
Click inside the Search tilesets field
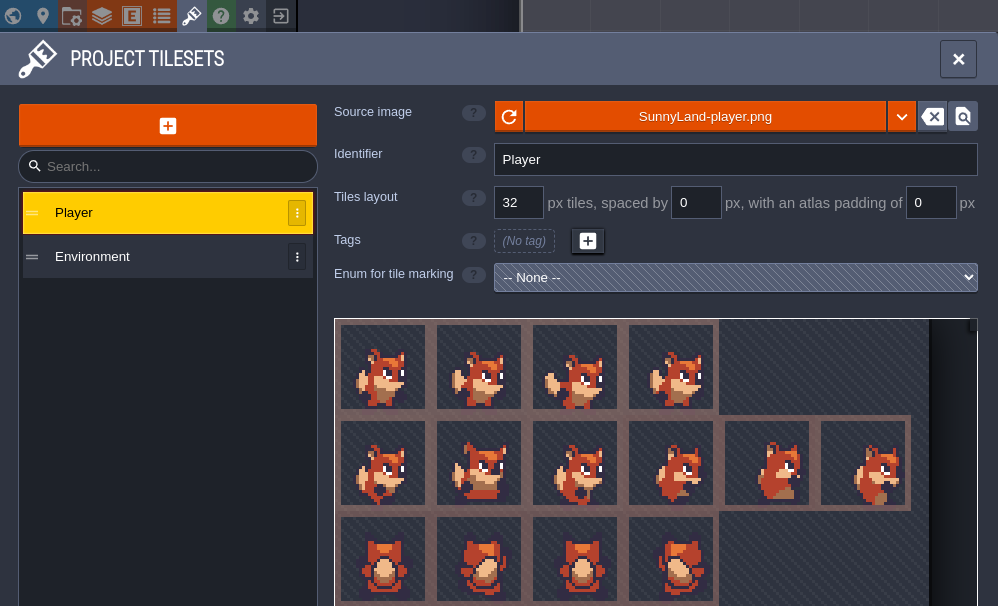tap(167, 166)
